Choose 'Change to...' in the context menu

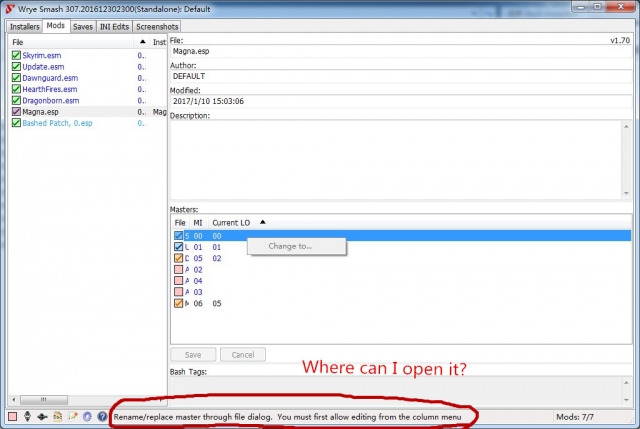297,246
